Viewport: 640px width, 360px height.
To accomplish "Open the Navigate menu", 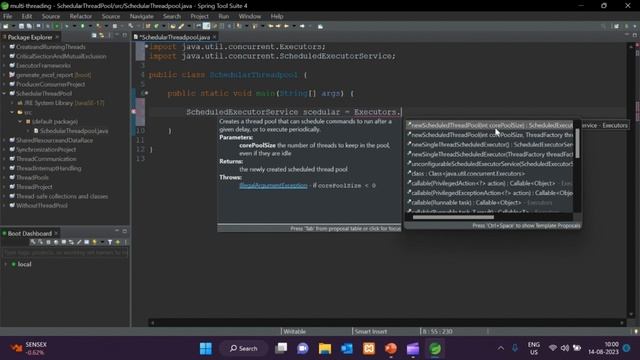I will coord(142,16).
